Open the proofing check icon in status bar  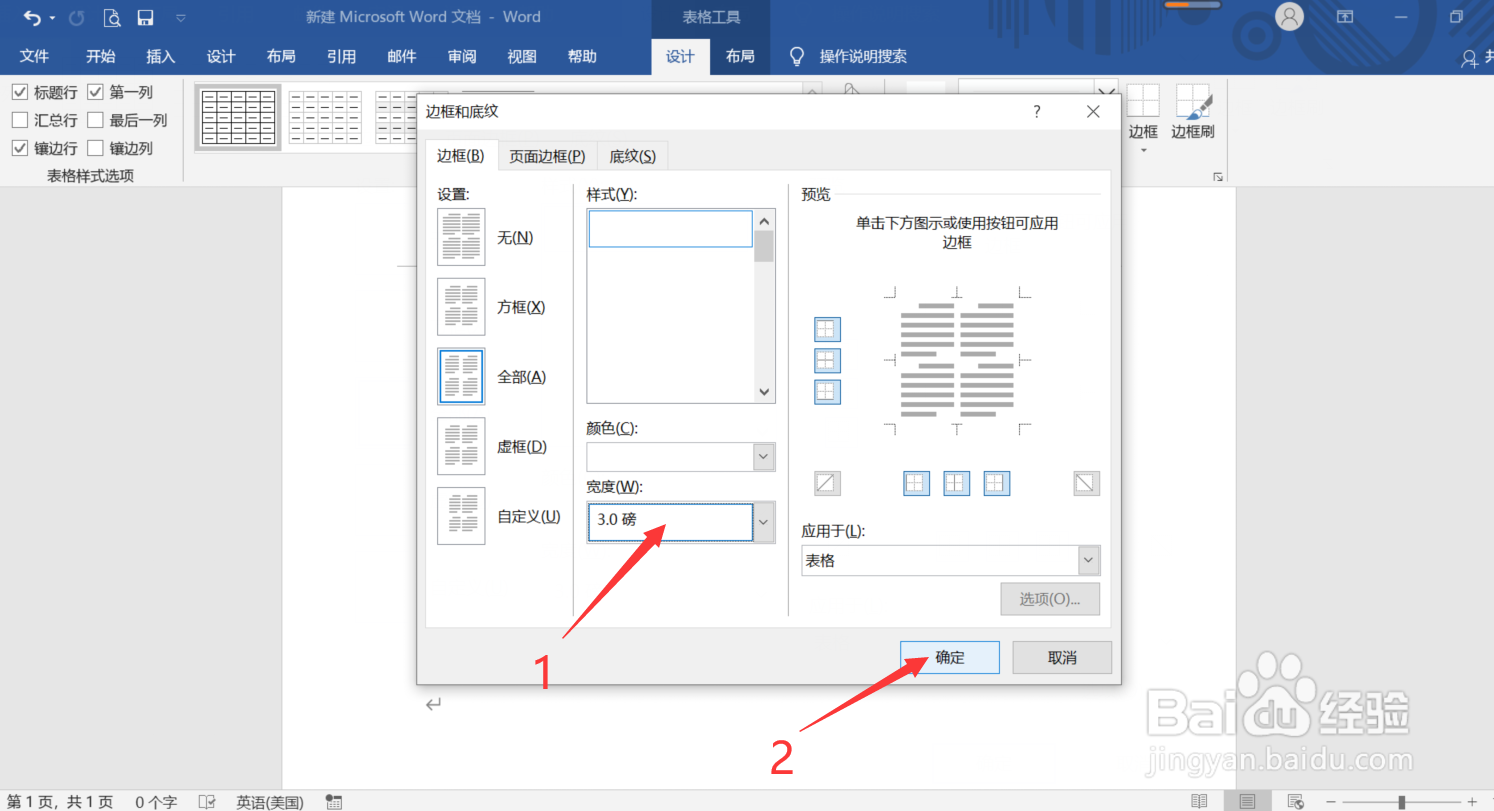pyautogui.click(x=207, y=801)
